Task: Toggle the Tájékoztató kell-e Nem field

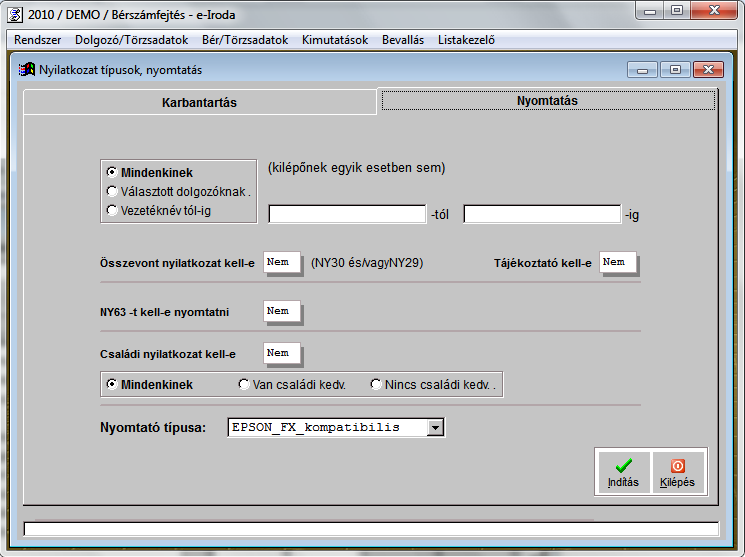Action: (x=616, y=263)
